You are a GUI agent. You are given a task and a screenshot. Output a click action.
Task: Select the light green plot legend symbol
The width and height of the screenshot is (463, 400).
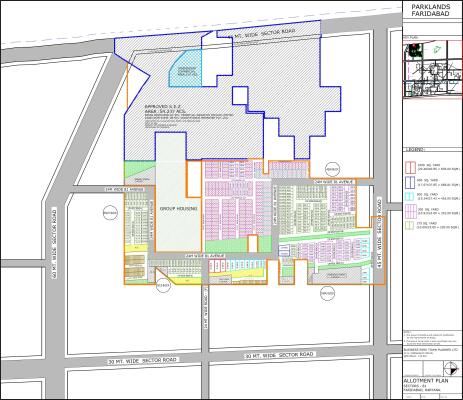click(x=410, y=225)
